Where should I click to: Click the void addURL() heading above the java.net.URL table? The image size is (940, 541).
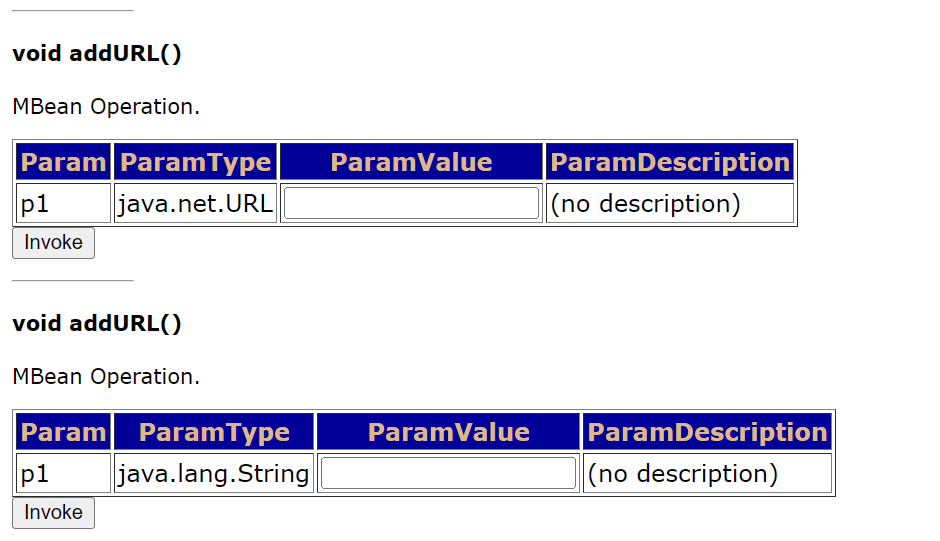click(x=97, y=54)
